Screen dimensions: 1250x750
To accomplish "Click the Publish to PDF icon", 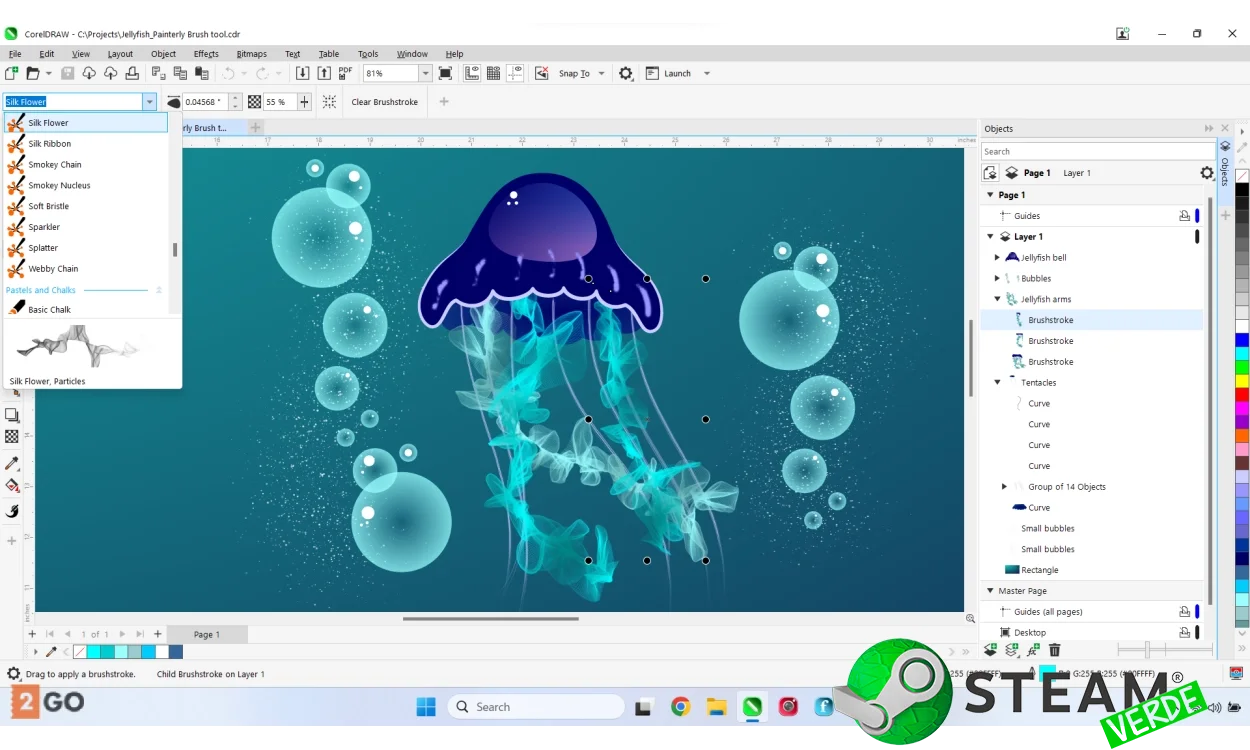I will click(345, 73).
